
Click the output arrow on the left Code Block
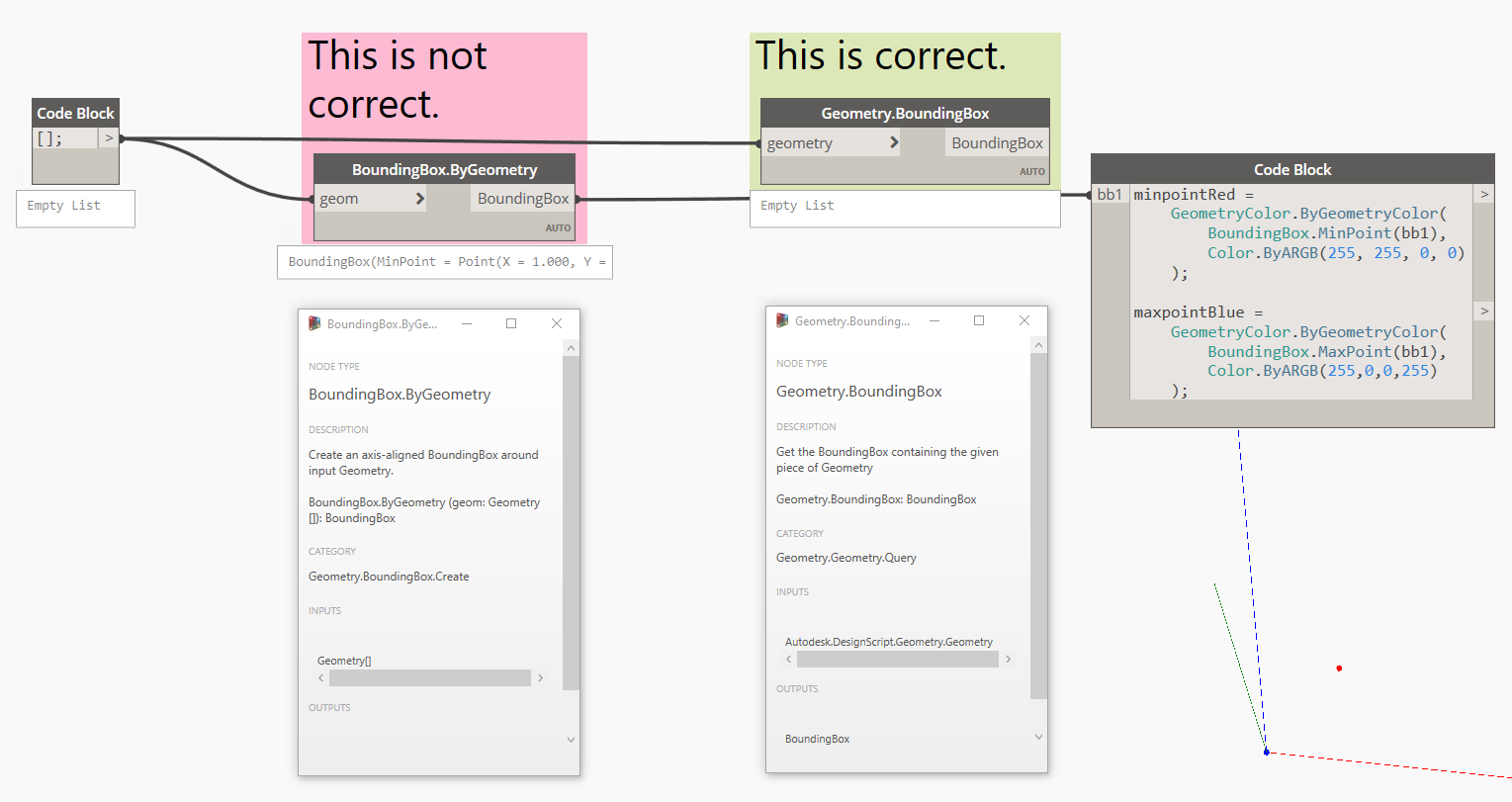(109, 137)
